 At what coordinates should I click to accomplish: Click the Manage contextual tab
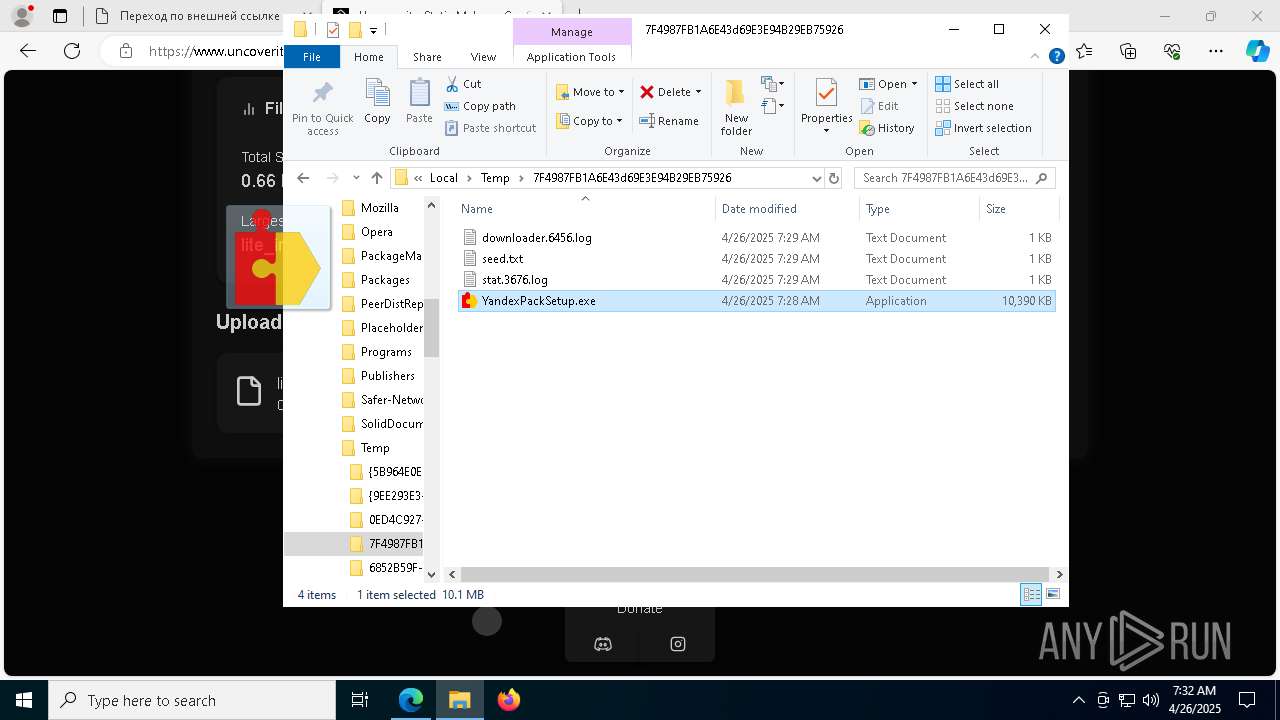572,32
